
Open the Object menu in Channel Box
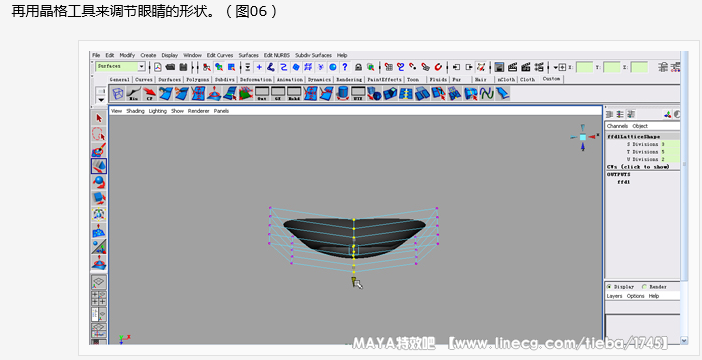[640, 126]
